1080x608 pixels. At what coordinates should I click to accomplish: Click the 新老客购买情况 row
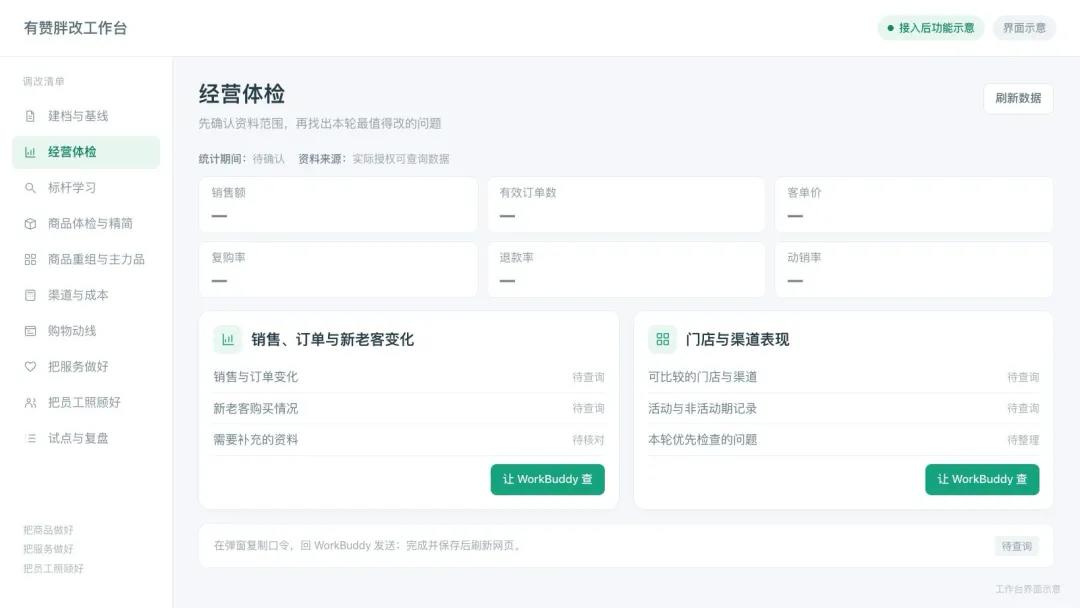point(409,408)
